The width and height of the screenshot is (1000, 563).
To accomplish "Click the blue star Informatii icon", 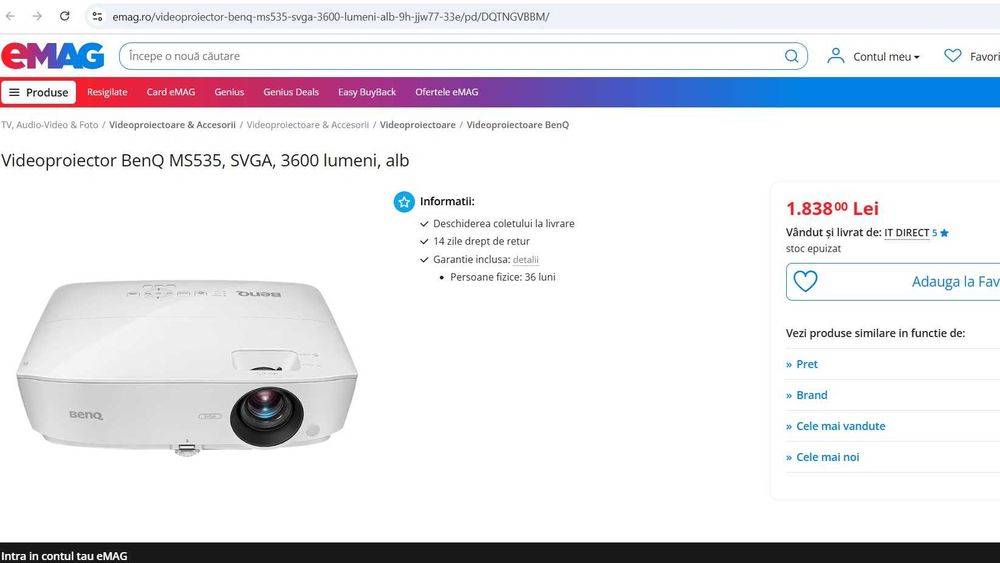I will click(404, 202).
